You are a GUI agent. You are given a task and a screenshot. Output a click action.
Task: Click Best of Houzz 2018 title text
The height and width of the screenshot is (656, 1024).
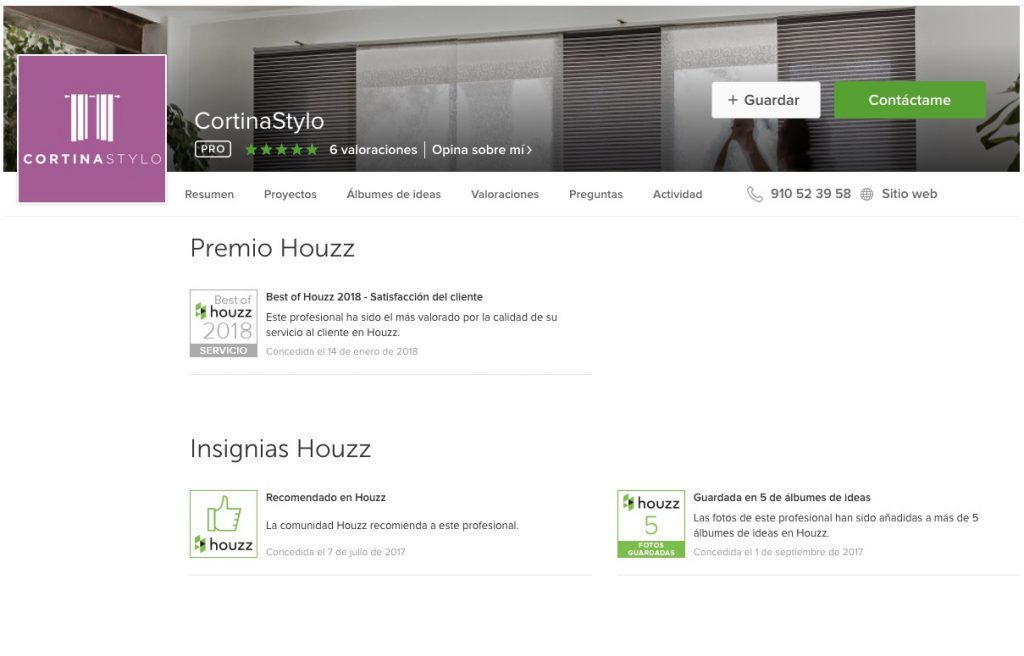(x=374, y=297)
